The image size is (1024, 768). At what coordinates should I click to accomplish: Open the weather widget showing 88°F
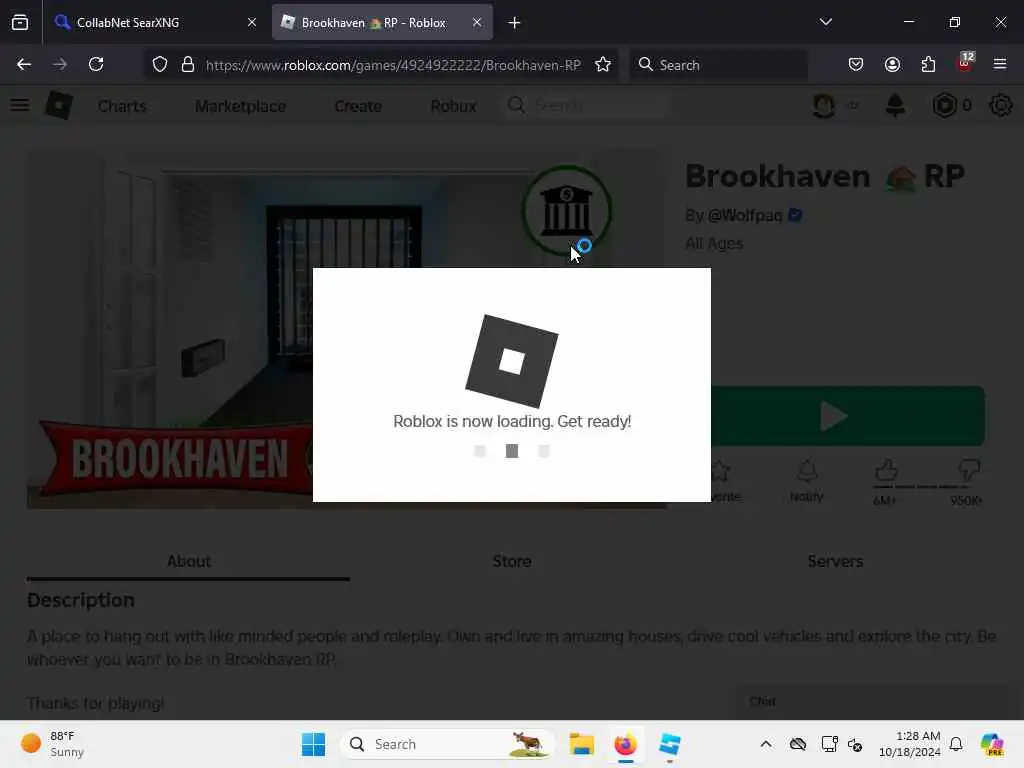(54, 744)
